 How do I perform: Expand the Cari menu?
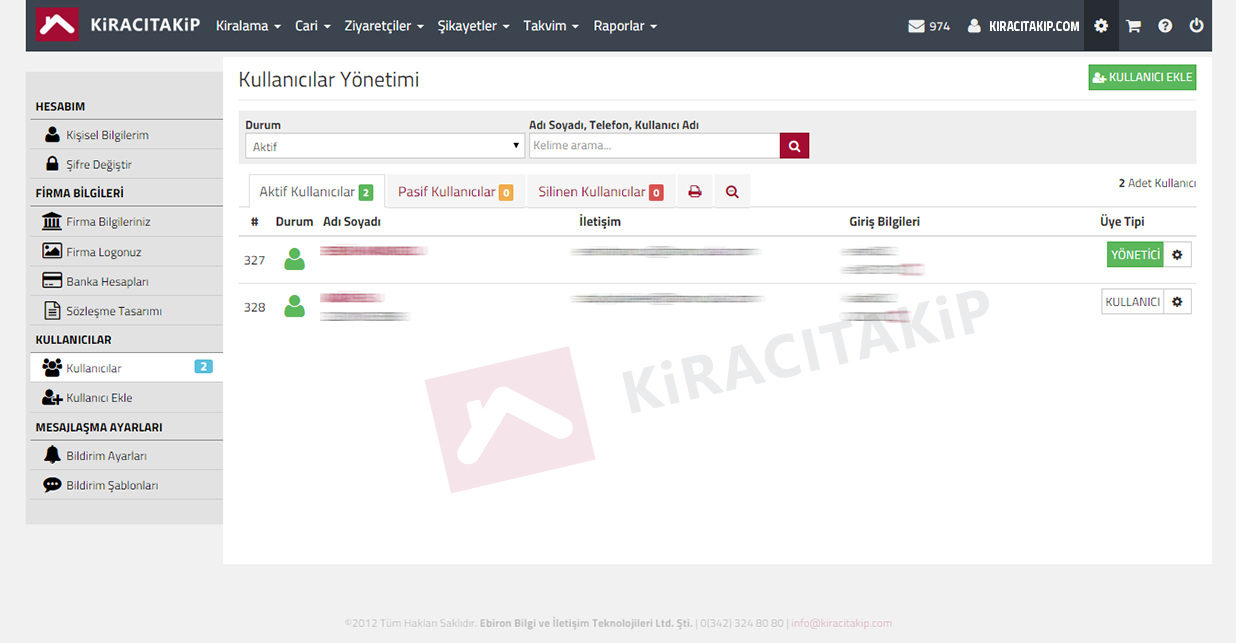(x=313, y=26)
